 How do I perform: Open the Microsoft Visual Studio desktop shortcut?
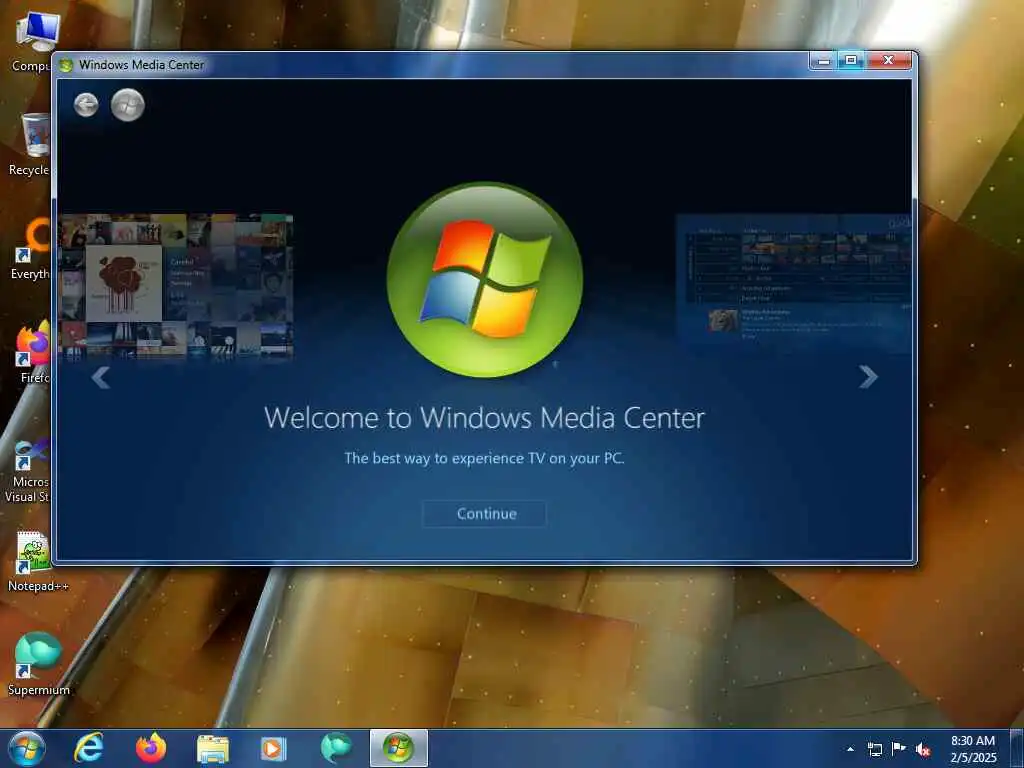27,472
